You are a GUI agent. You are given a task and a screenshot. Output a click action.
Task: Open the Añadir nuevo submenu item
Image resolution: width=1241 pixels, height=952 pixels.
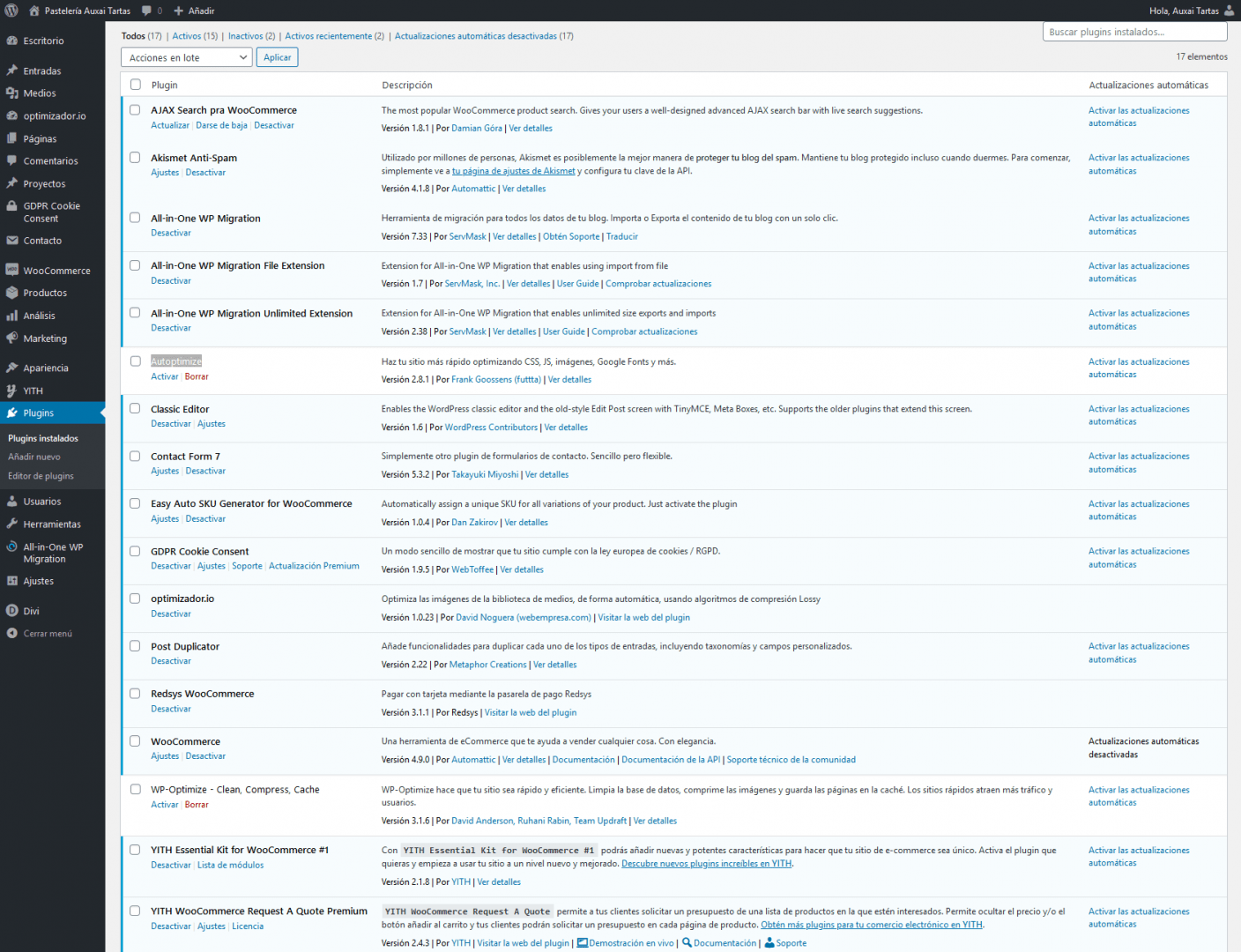pyautogui.click(x=34, y=457)
